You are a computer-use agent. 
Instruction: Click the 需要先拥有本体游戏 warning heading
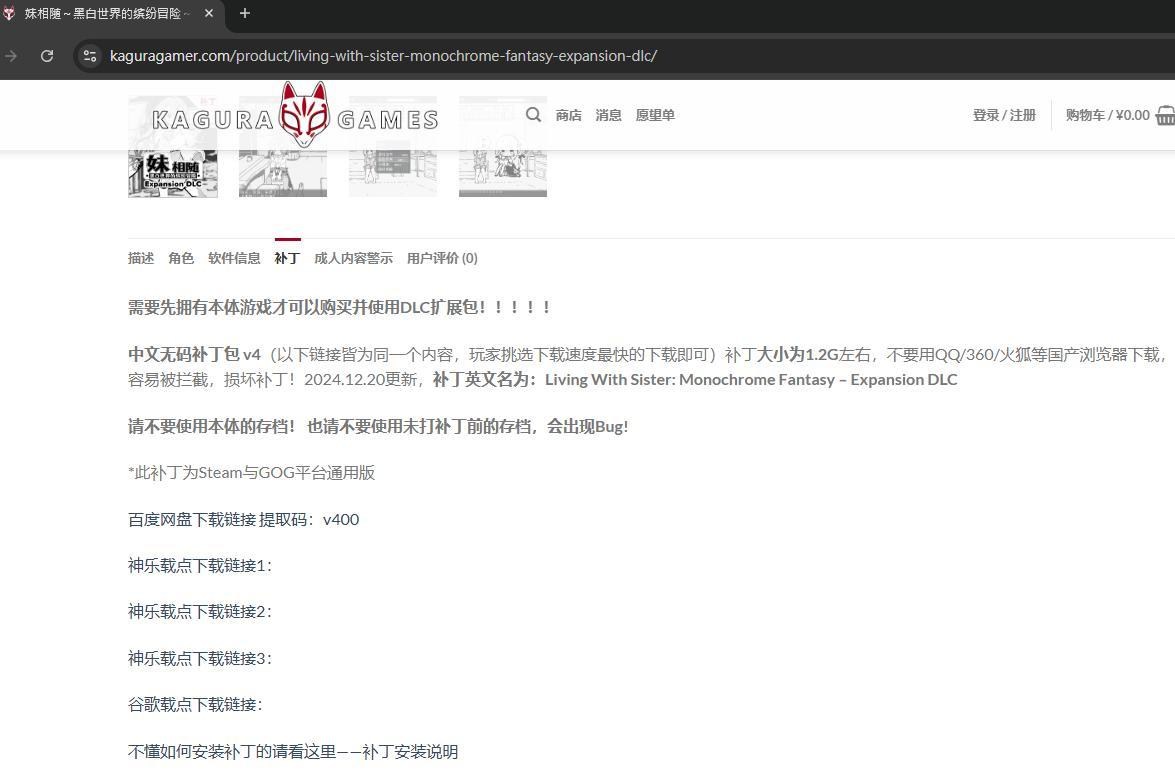[x=339, y=308]
